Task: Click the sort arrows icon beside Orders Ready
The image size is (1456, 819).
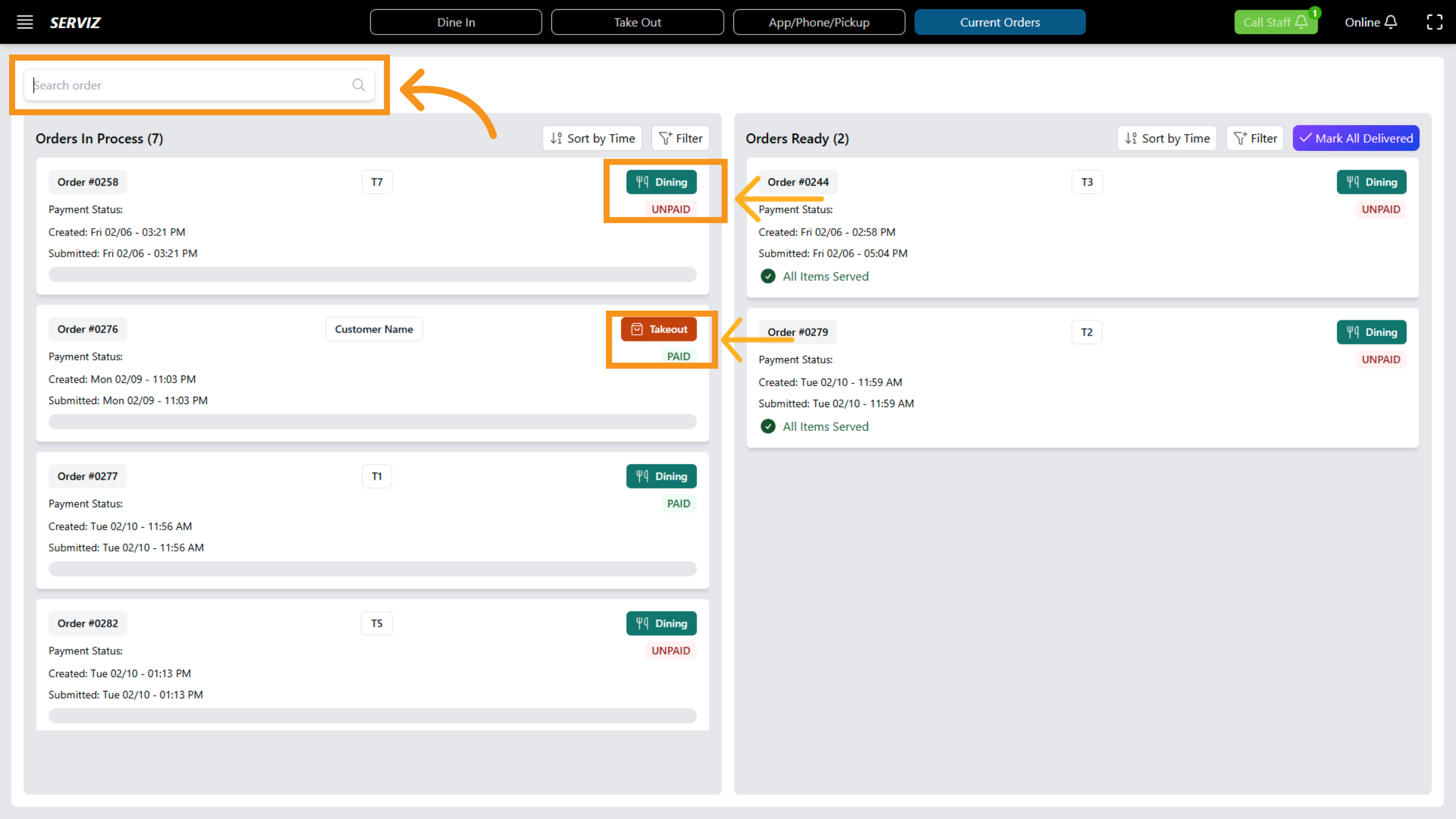Action: (x=1130, y=138)
